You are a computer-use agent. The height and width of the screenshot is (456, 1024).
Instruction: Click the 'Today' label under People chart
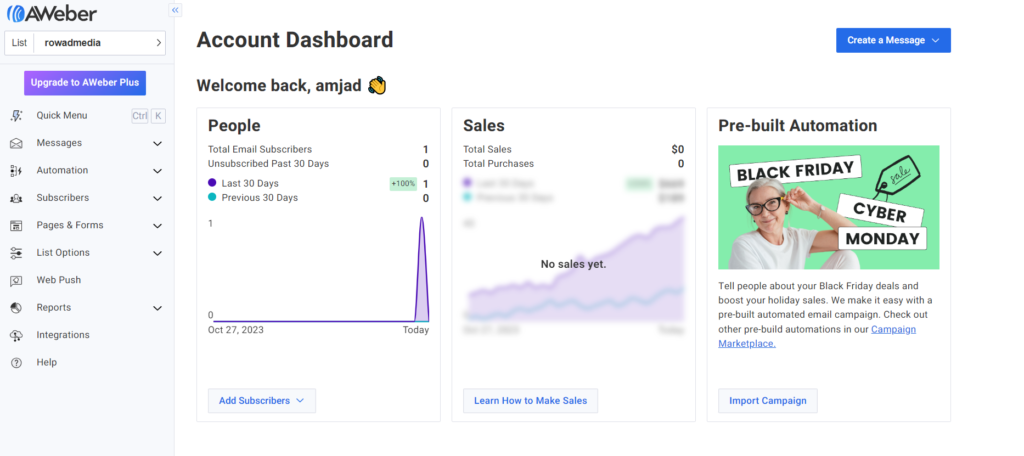415,330
